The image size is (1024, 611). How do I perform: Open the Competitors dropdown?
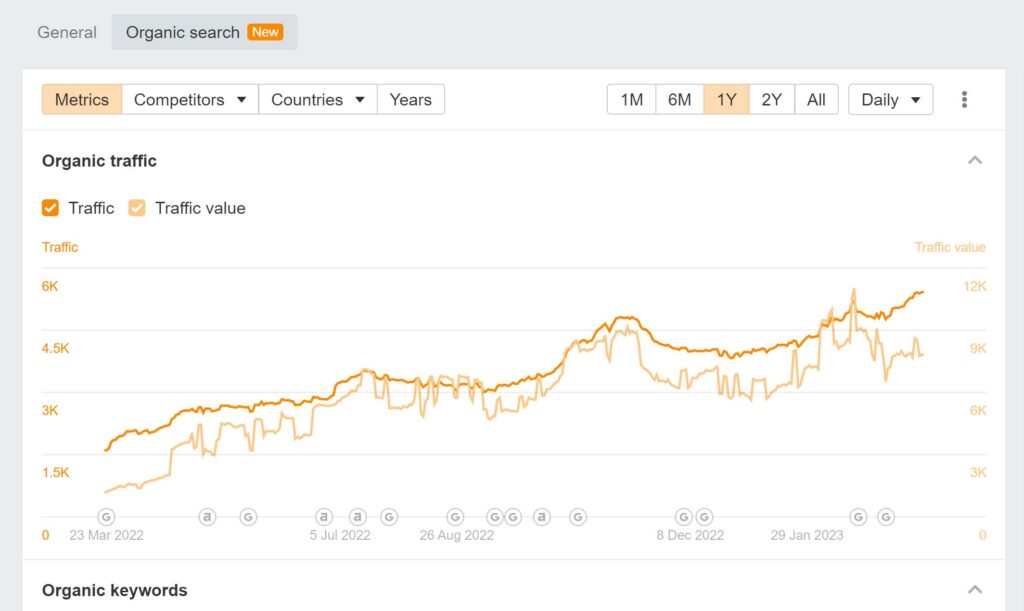[x=190, y=100]
